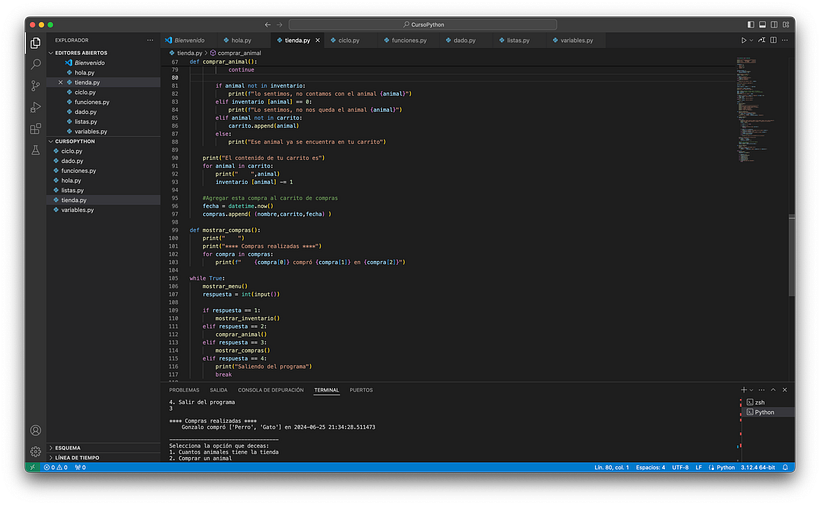Open the Testing flask view
The width and height of the screenshot is (820, 505).
[36, 151]
